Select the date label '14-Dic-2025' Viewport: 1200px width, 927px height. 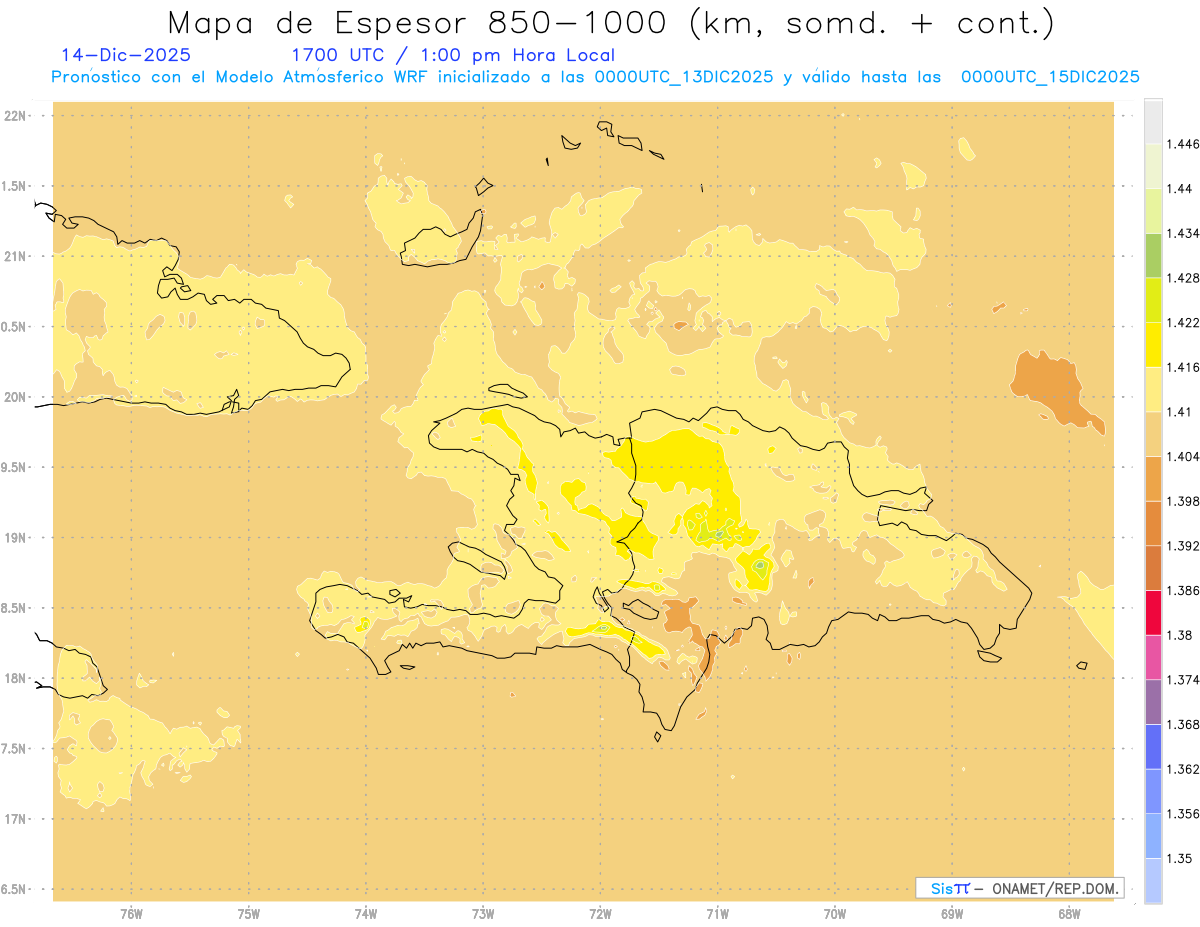[x=126, y=56]
